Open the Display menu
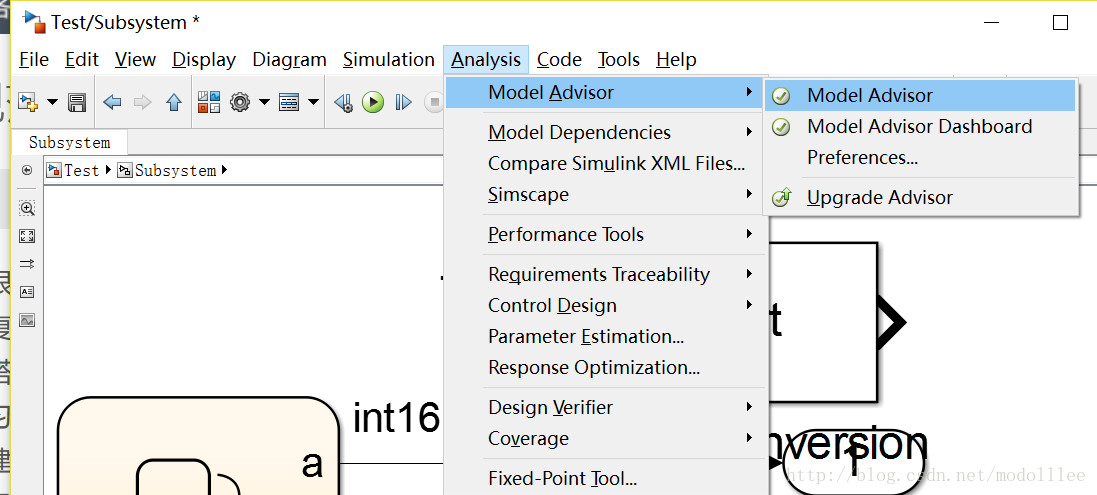This screenshot has height=495, width=1097. tap(204, 60)
